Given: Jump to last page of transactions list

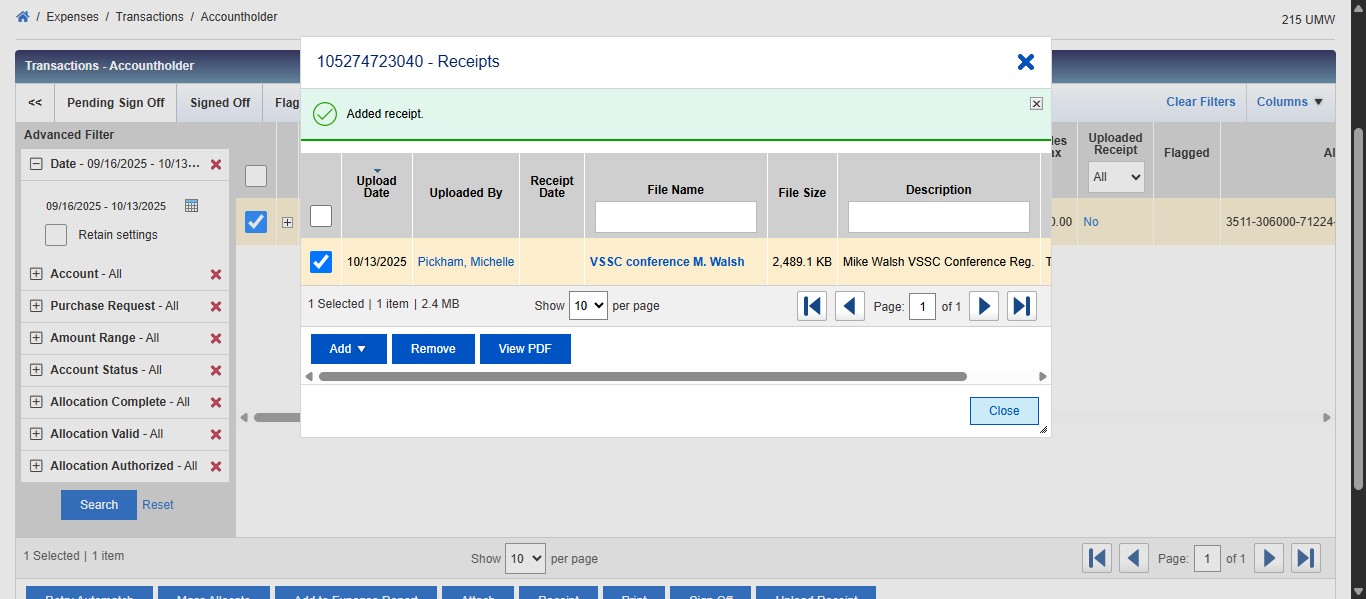Looking at the screenshot, I should [1305, 558].
